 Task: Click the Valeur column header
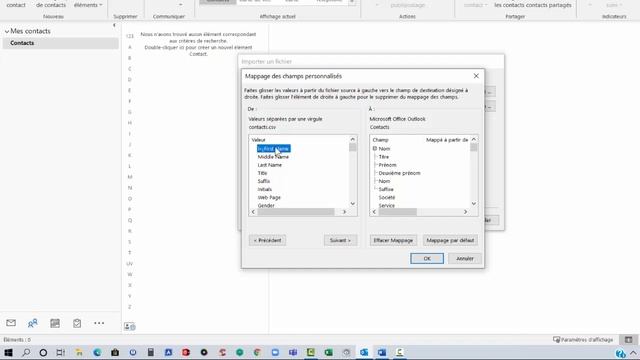click(258, 140)
